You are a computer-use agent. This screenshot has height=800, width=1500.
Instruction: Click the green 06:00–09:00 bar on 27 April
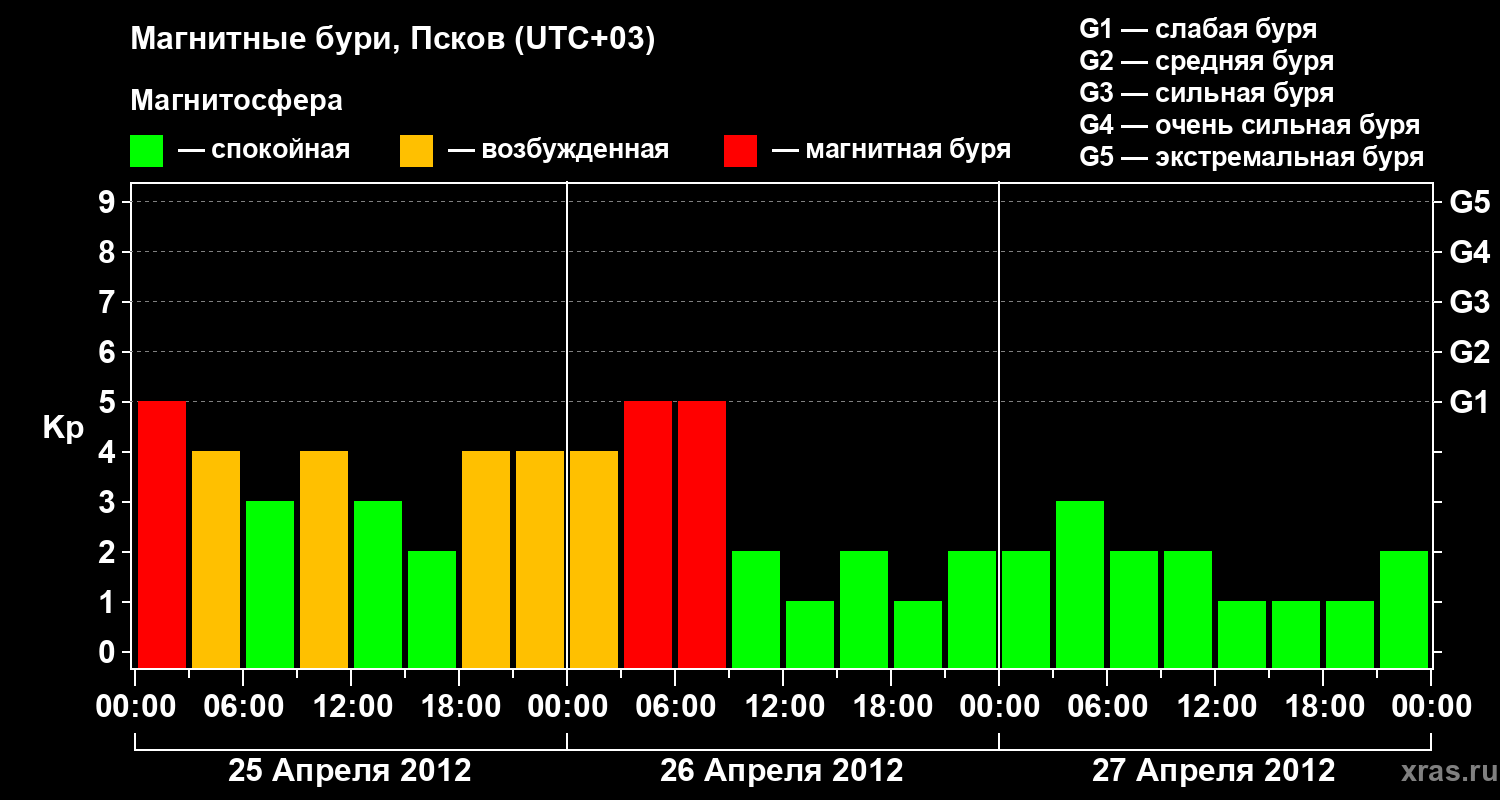point(1134,609)
